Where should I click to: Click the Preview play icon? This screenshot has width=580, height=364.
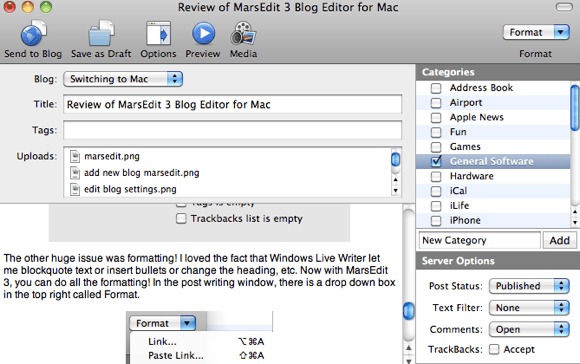pyautogui.click(x=203, y=33)
